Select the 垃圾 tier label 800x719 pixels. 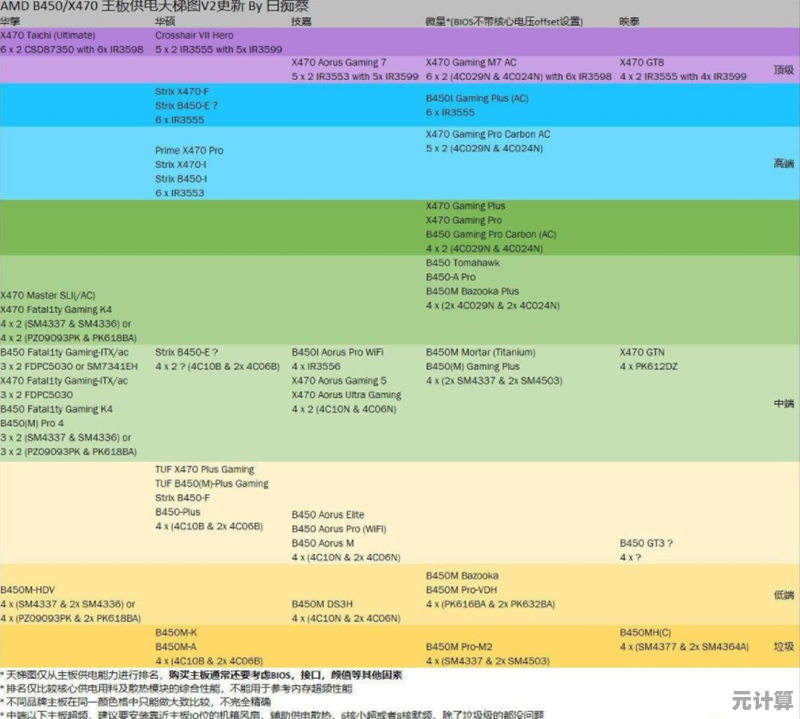(x=784, y=647)
